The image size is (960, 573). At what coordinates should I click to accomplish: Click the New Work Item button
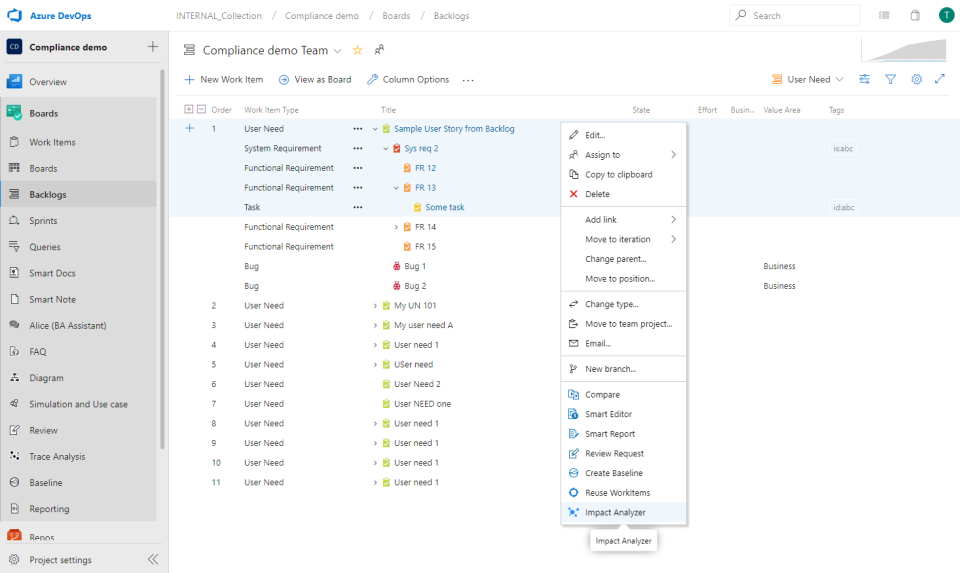(x=224, y=79)
